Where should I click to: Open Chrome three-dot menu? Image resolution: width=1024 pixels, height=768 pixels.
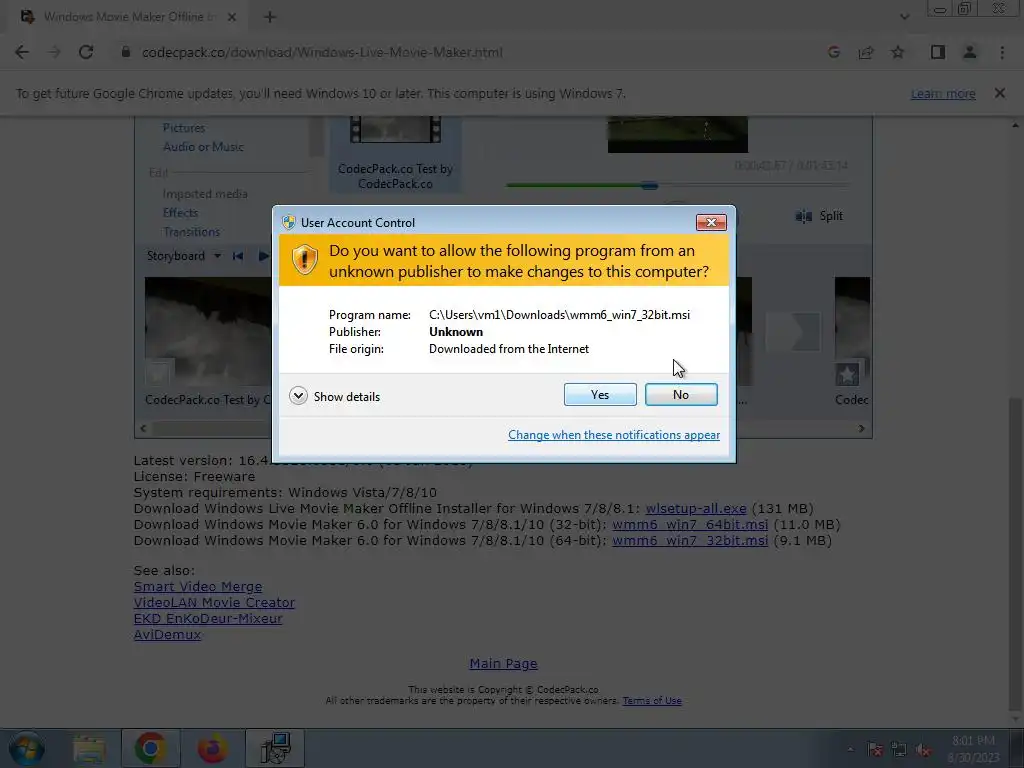1002,52
